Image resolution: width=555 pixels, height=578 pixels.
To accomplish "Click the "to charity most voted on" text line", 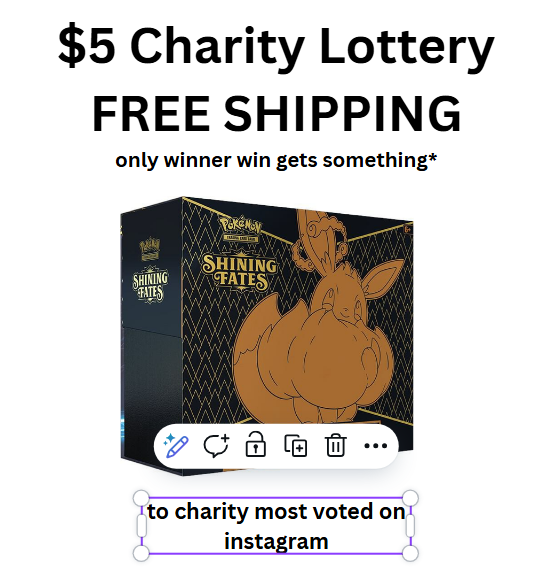I will tap(276, 512).
